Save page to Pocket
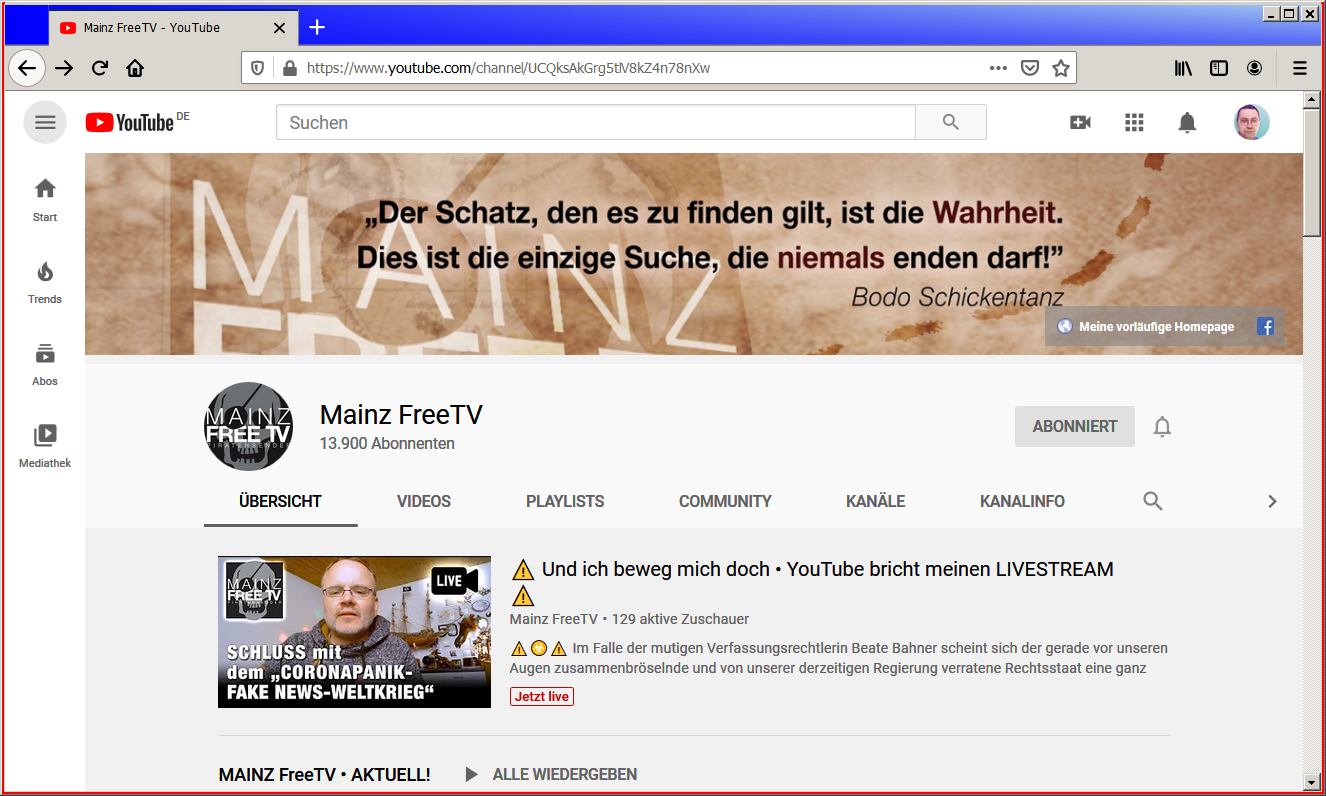The height and width of the screenshot is (796, 1326). click(x=1029, y=68)
